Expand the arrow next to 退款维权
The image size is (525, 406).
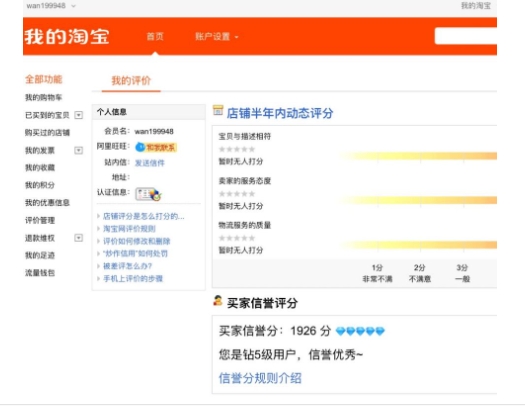pos(78,238)
